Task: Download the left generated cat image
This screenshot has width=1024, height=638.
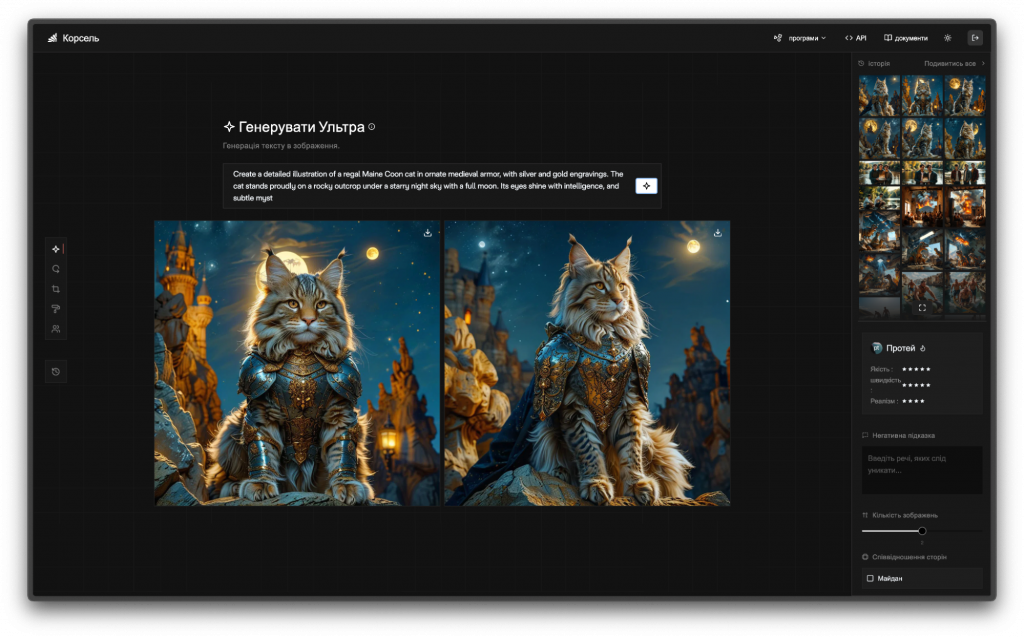Action: click(428, 233)
